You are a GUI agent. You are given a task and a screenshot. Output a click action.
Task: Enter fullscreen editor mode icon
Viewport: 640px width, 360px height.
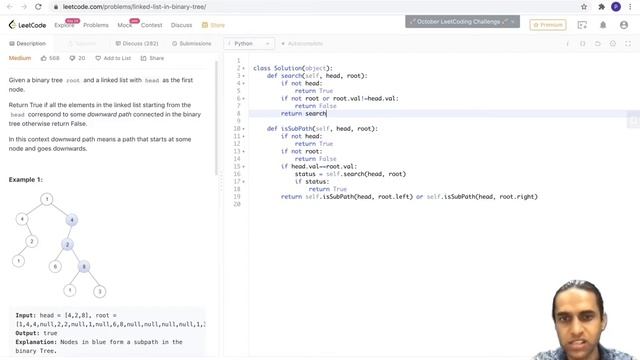(x=628, y=43)
